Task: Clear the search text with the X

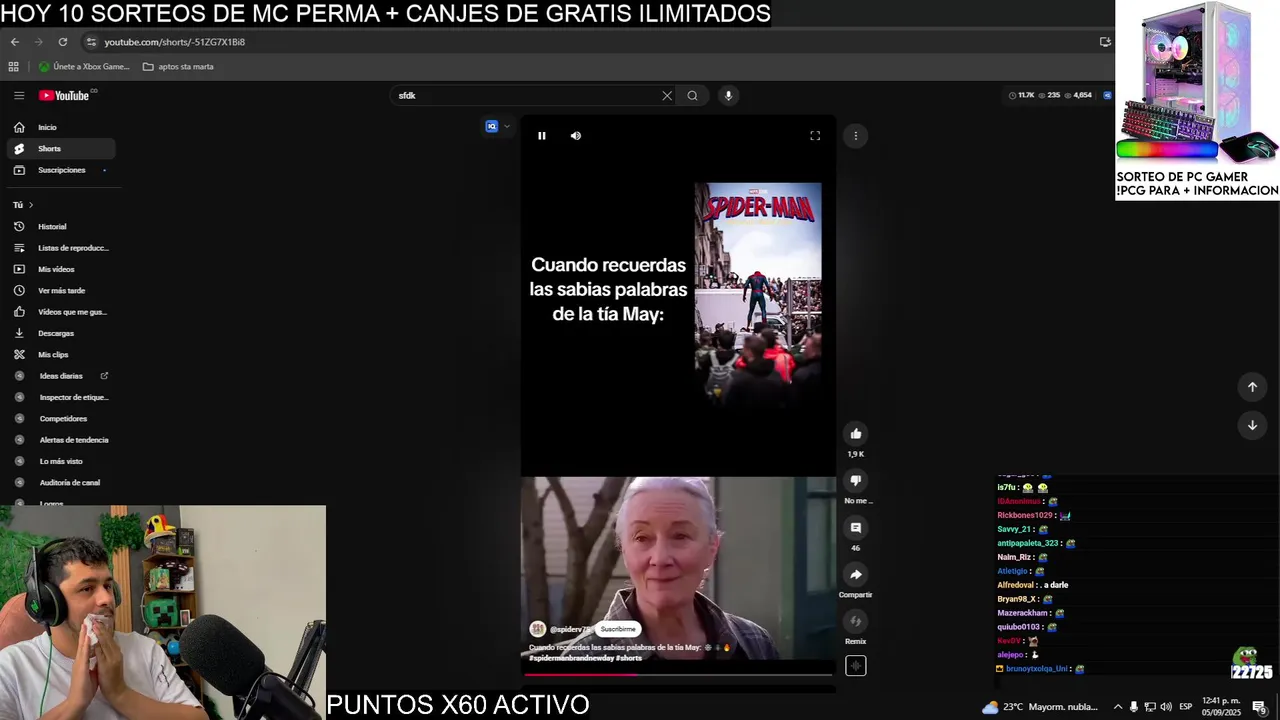Action: pos(667,95)
